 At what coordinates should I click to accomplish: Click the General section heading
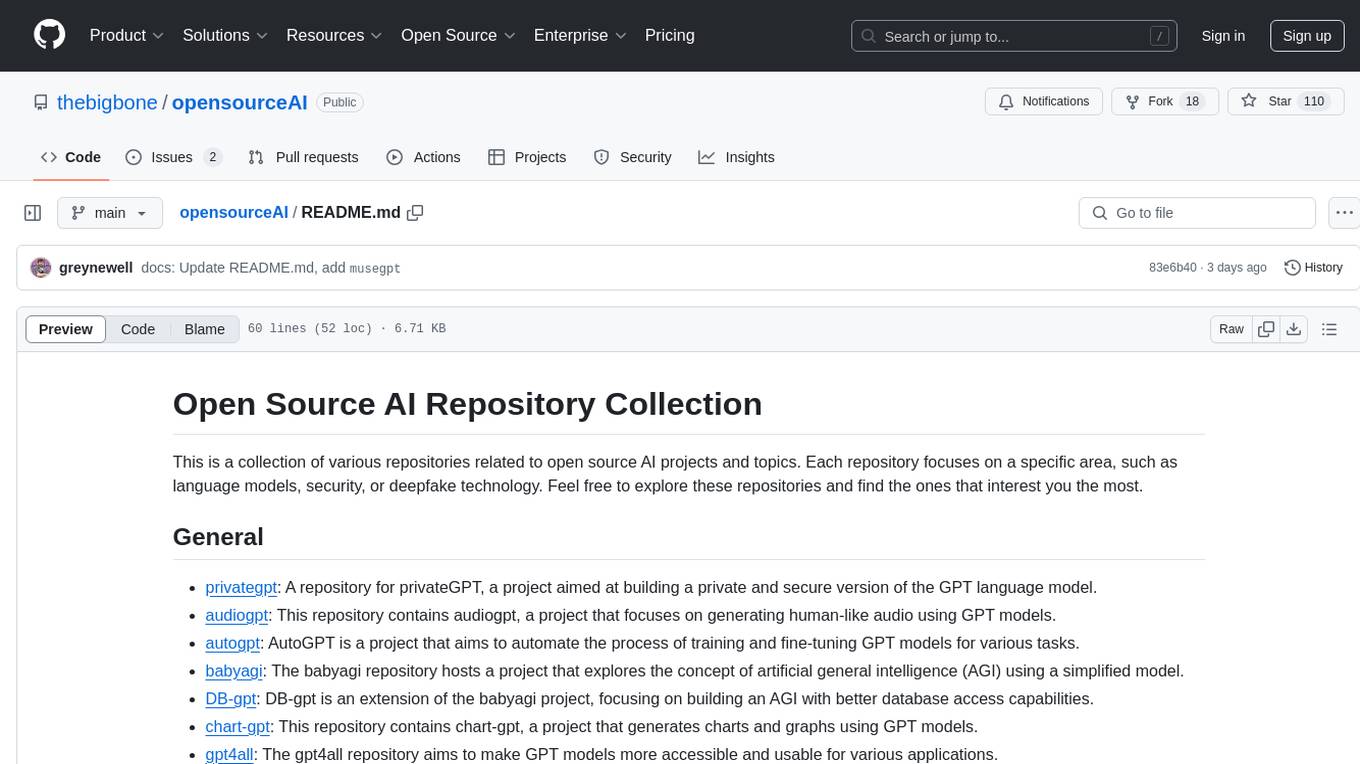tap(218, 537)
